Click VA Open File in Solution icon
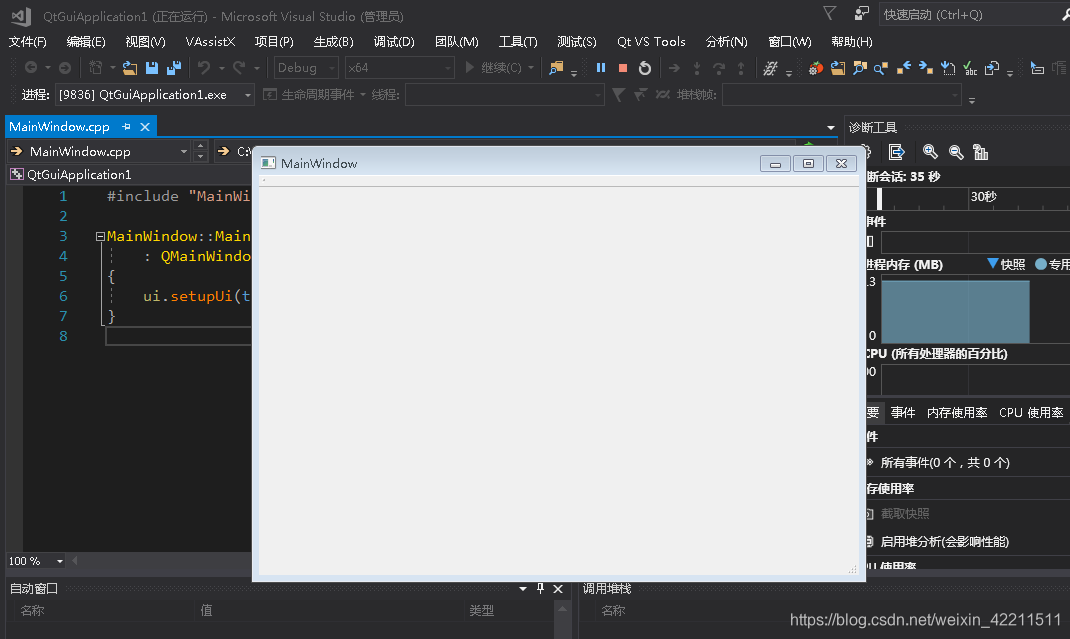The height and width of the screenshot is (639, 1070). (838, 68)
